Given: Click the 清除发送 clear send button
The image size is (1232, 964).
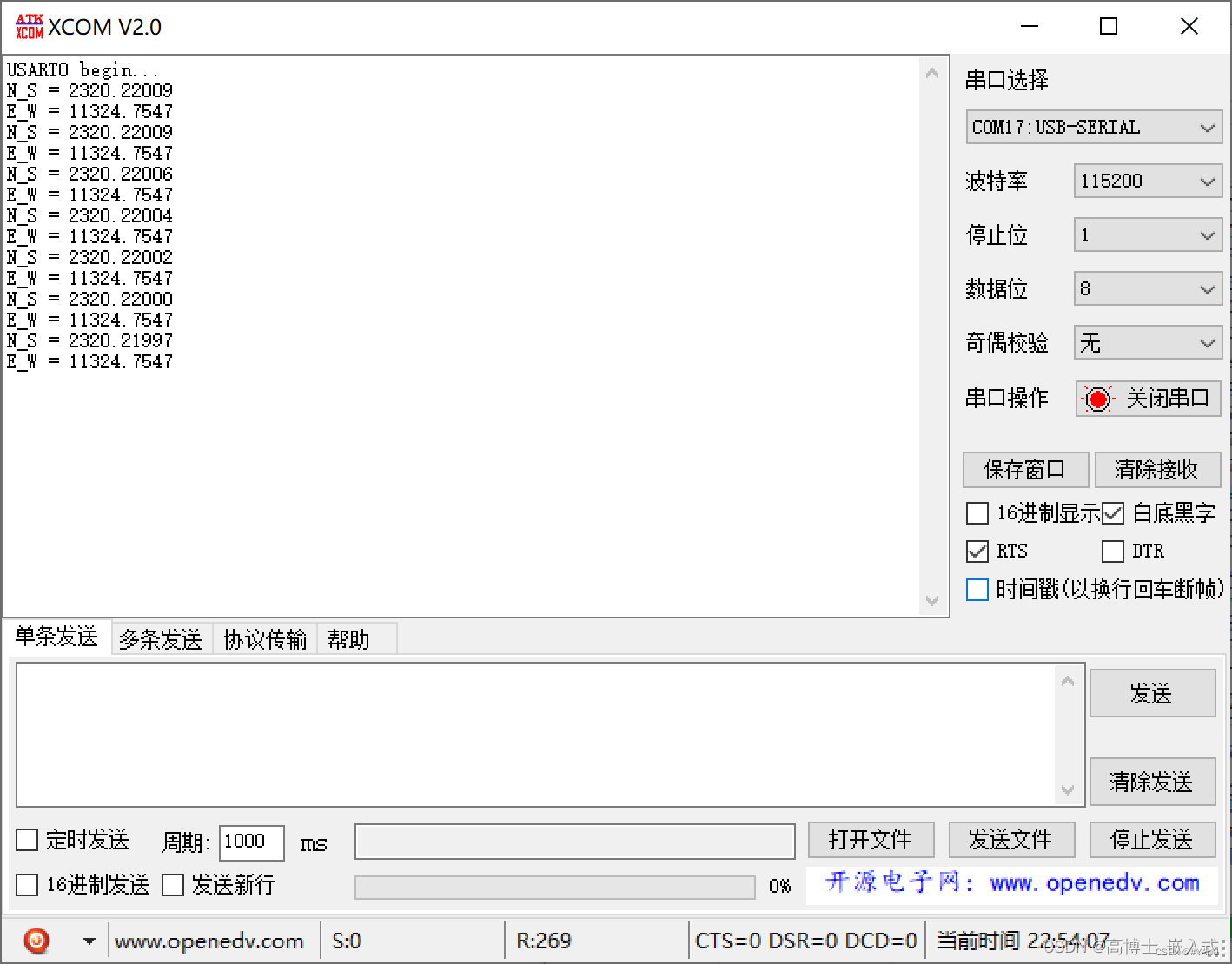Looking at the screenshot, I should (x=1152, y=782).
